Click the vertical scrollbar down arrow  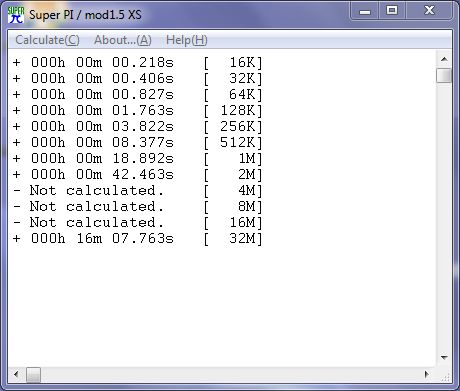pyautogui.click(x=444, y=357)
